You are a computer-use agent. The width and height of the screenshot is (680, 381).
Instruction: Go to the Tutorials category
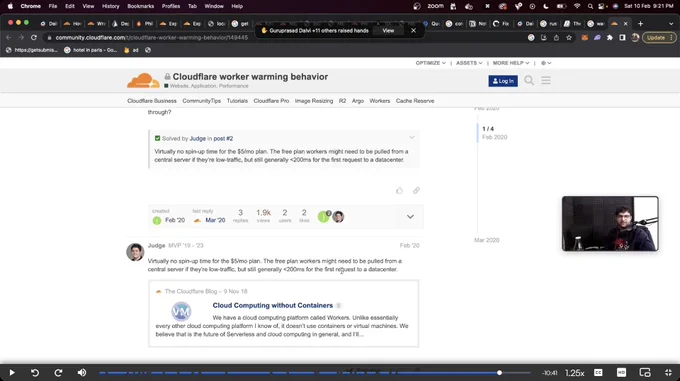237,101
